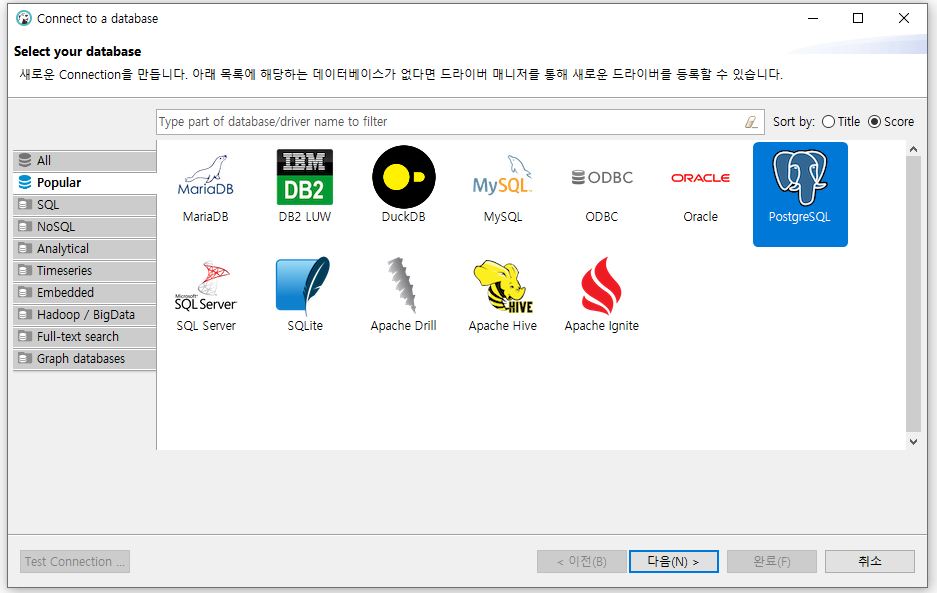This screenshot has height=593, width=937.
Task: Open the Popular category
Action: click(85, 182)
